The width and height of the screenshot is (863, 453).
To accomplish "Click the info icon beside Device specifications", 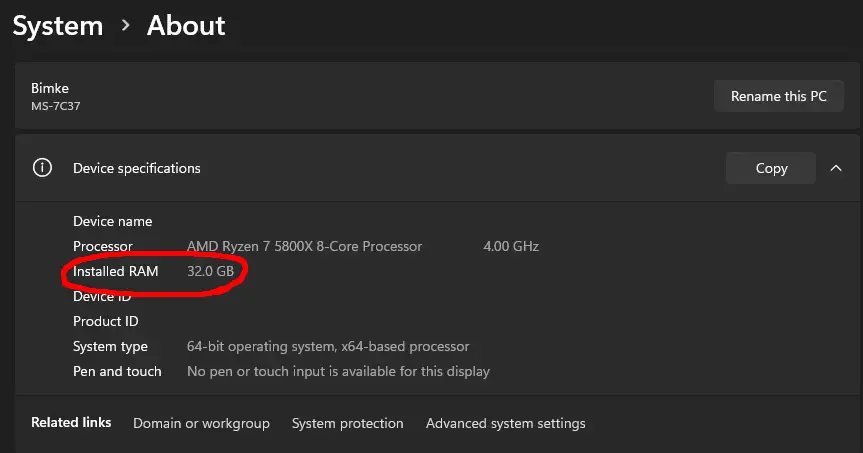I will 42,168.
